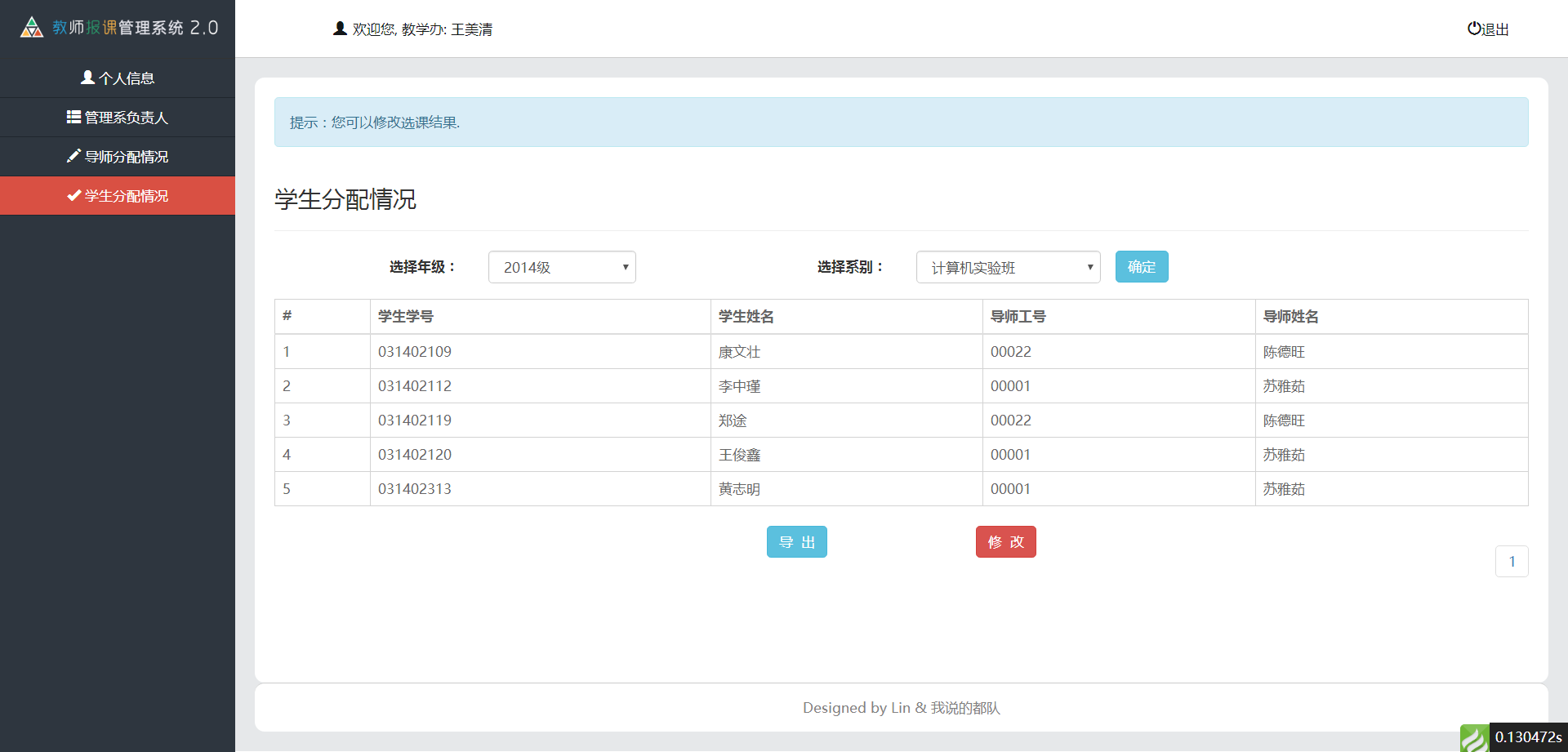The height and width of the screenshot is (752, 1568).
Task: Click advisor name 苏雅茹 in 黄志明's row
Action: 1284,489
